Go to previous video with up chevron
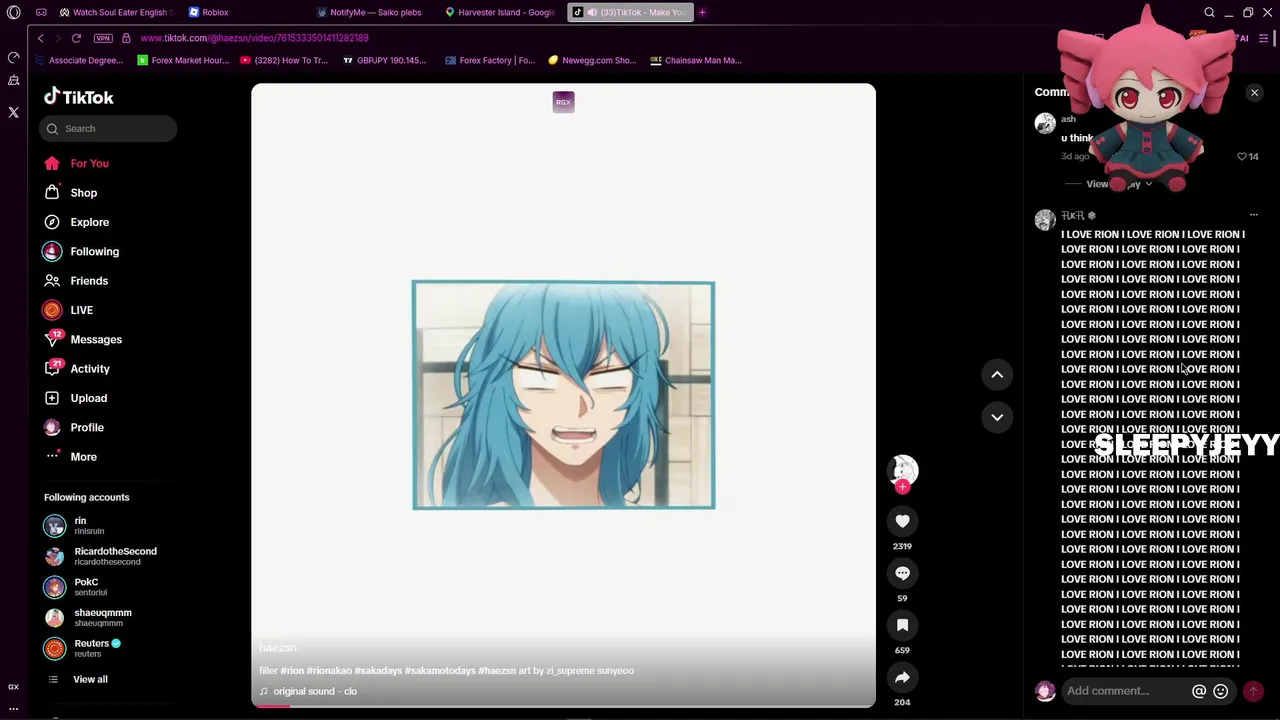Viewport: 1280px width, 720px height. [x=997, y=374]
